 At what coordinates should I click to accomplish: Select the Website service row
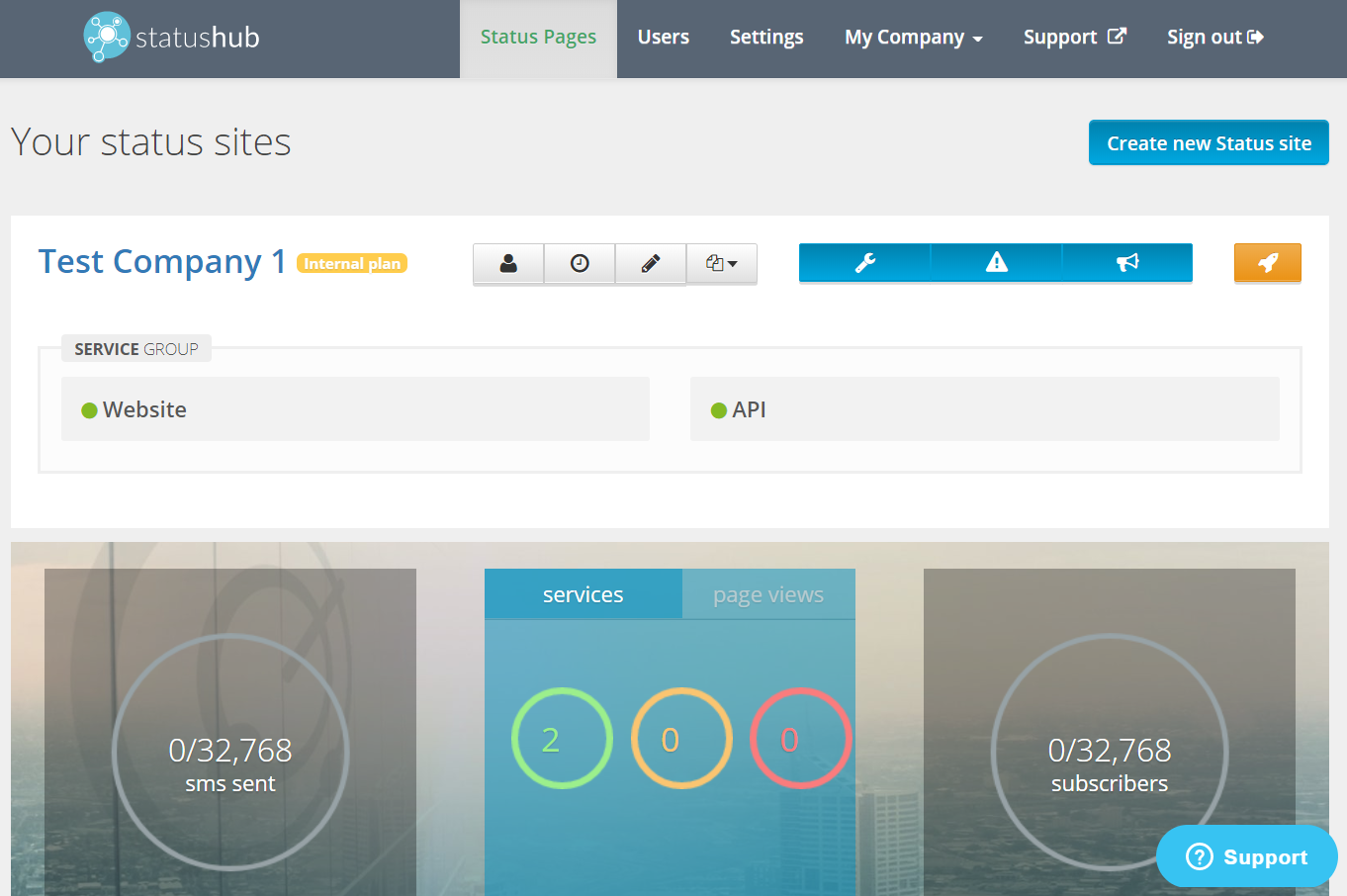(355, 408)
